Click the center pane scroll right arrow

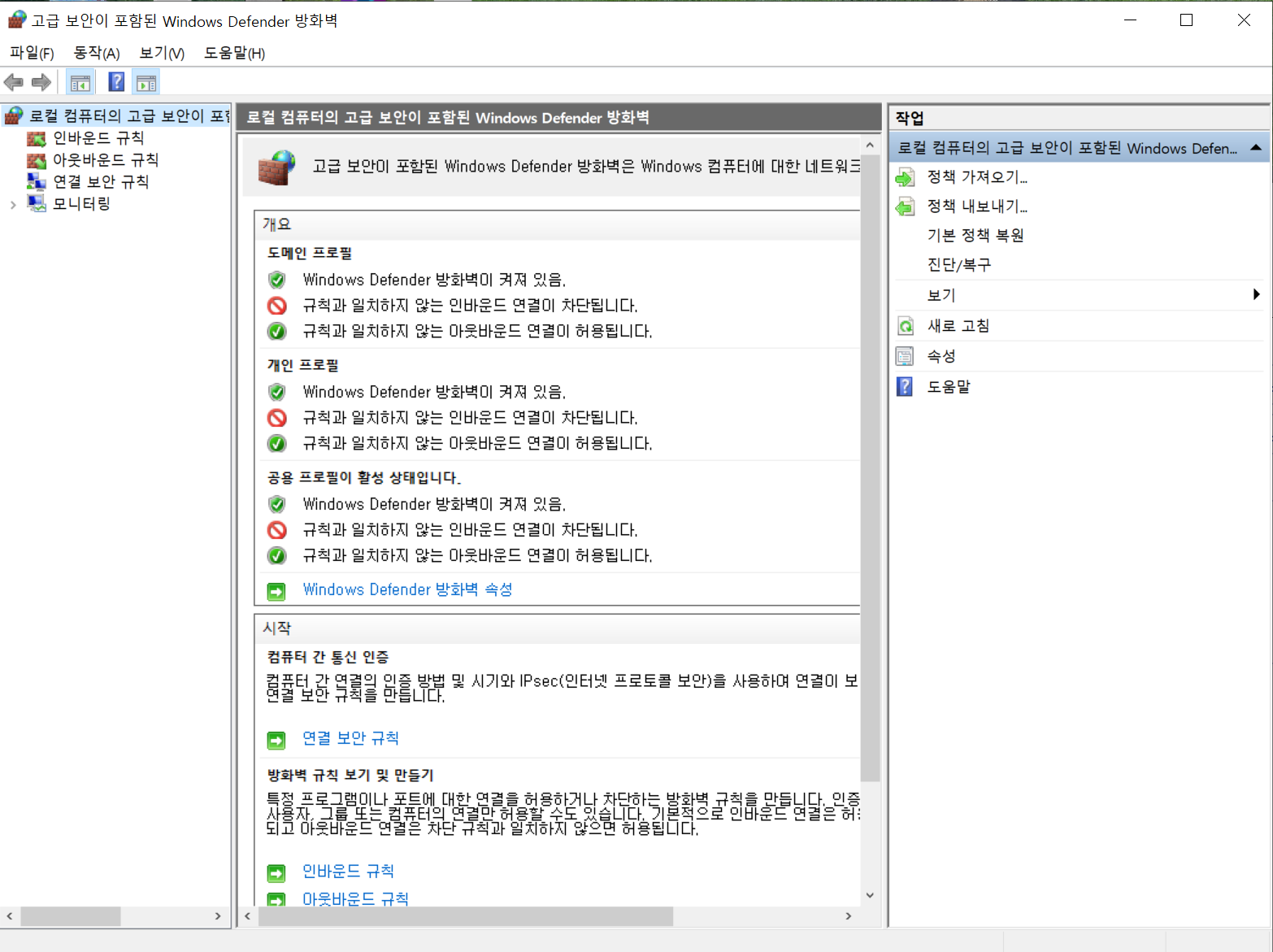(x=849, y=916)
